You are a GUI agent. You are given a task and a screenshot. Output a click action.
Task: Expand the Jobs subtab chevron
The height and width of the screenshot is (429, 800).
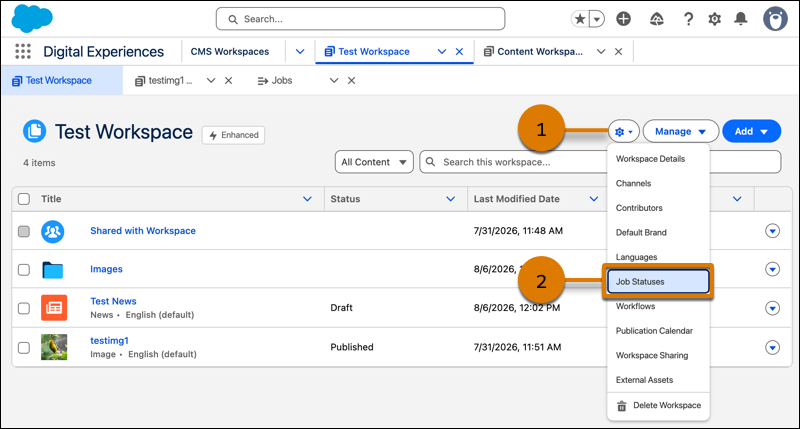(334, 81)
